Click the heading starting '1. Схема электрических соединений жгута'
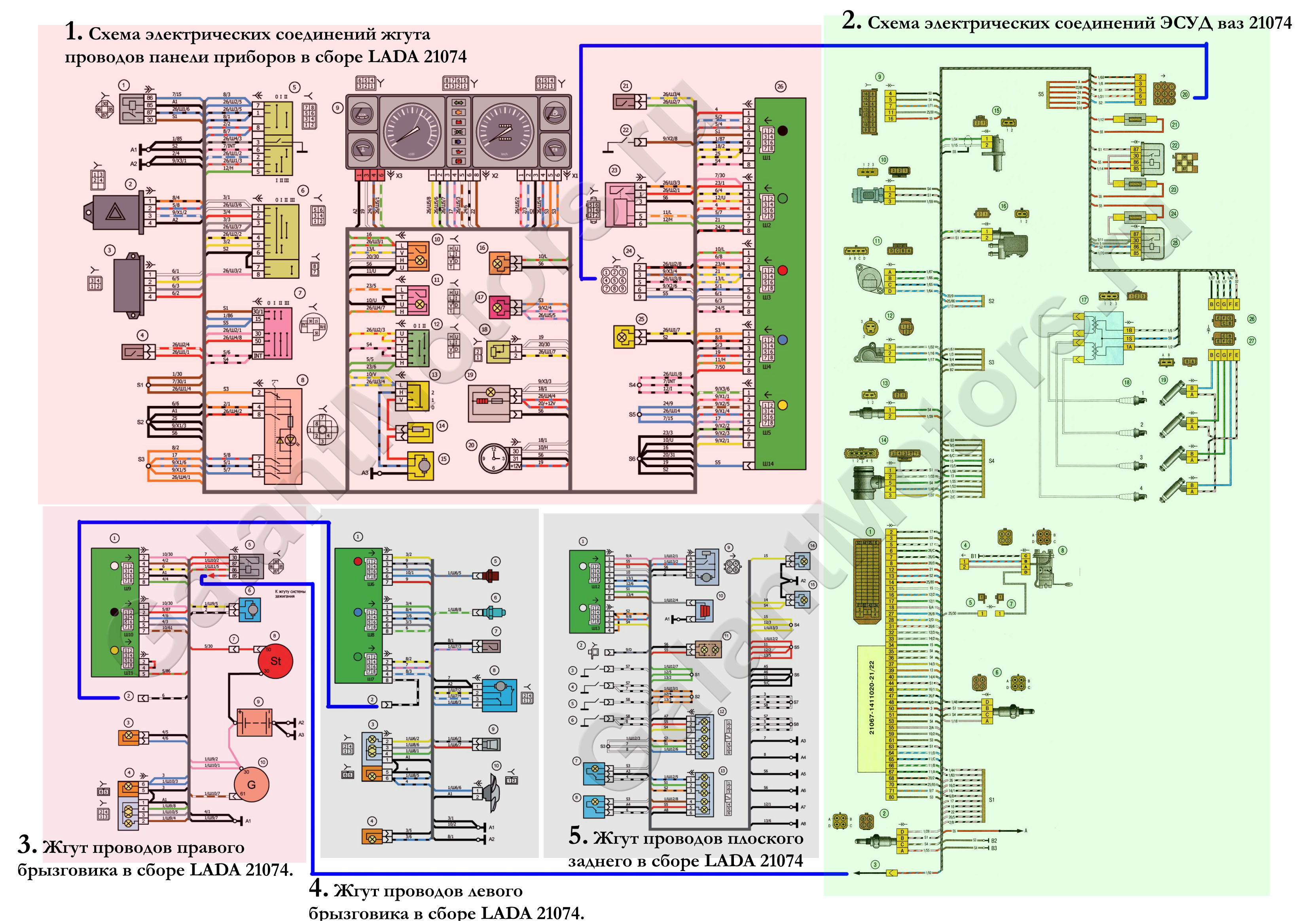This screenshot has height=924, width=1304. point(265,44)
